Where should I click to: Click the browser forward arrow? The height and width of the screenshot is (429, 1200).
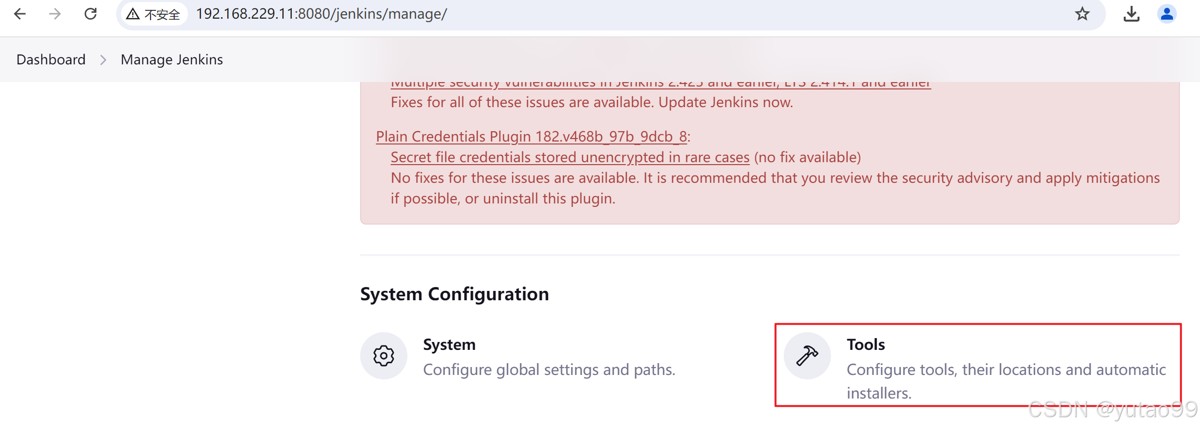(x=55, y=14)
